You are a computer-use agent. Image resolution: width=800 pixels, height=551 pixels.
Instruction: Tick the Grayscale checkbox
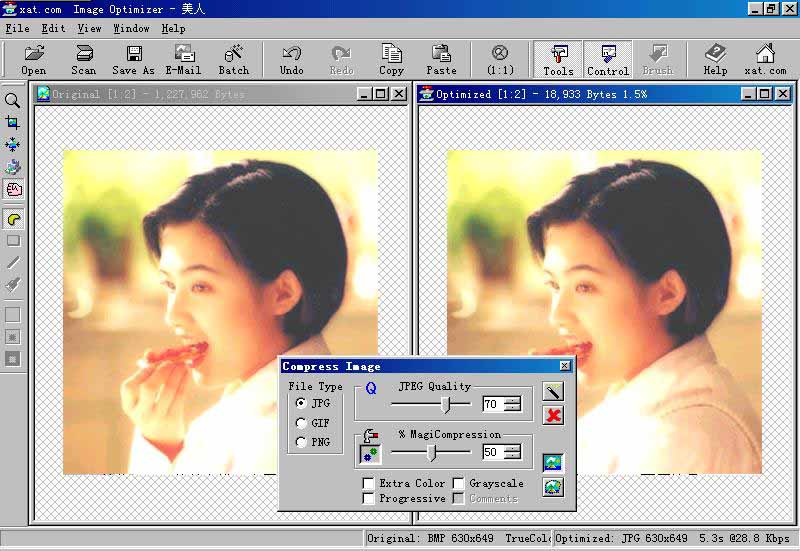coord(459,483)
